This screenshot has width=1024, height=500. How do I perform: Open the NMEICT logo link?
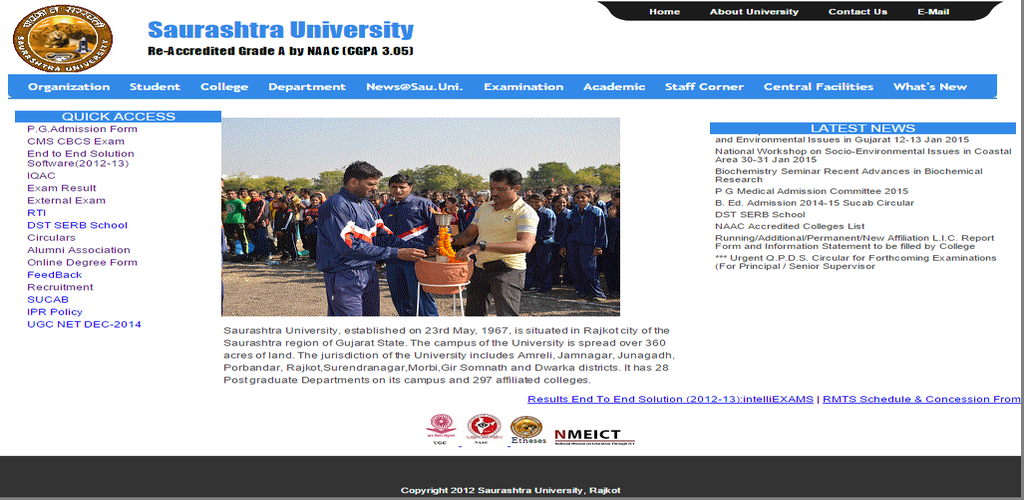point(594,437)
